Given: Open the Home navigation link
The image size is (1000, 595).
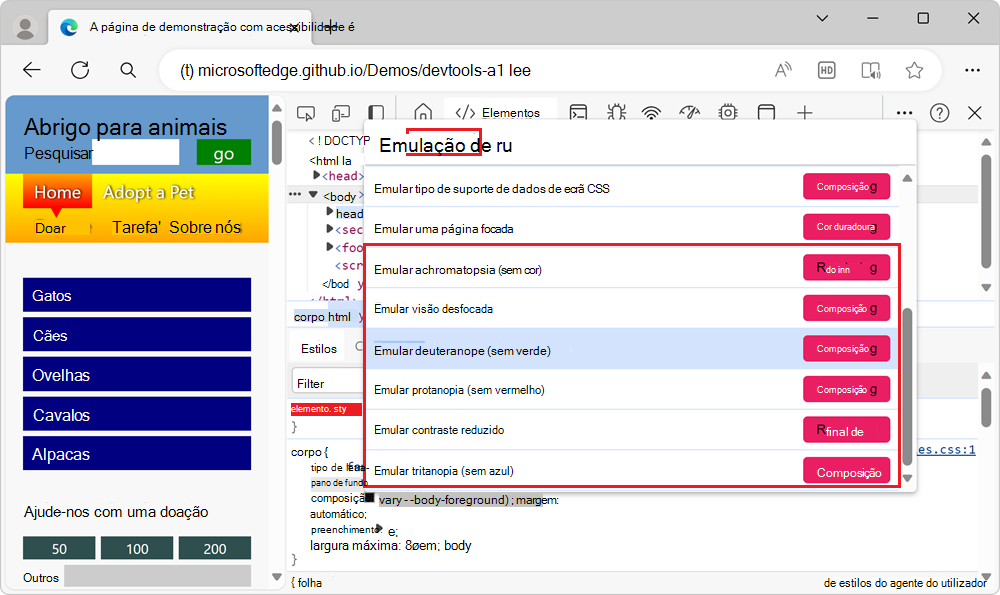Looking at the screenshot, I should click(x=57, y=192).
